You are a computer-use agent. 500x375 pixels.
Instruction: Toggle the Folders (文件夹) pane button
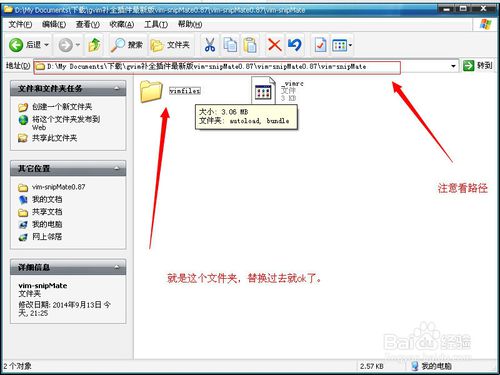pyautogui.click(x=170, y=45)
